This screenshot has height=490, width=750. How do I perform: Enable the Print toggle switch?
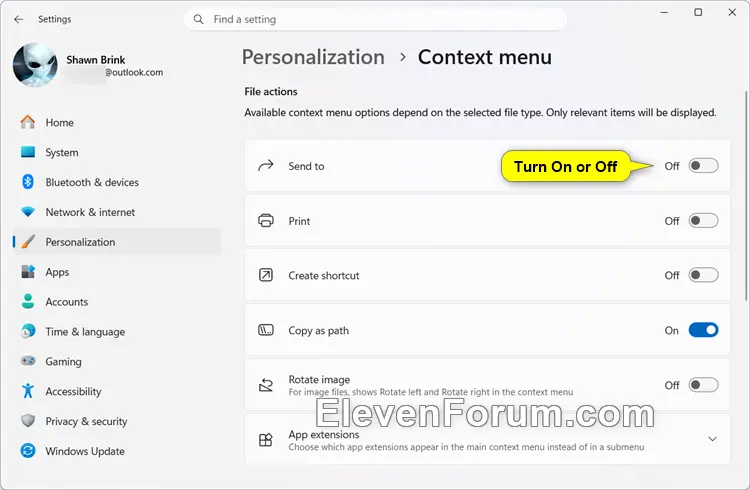(x=703, y=221)
